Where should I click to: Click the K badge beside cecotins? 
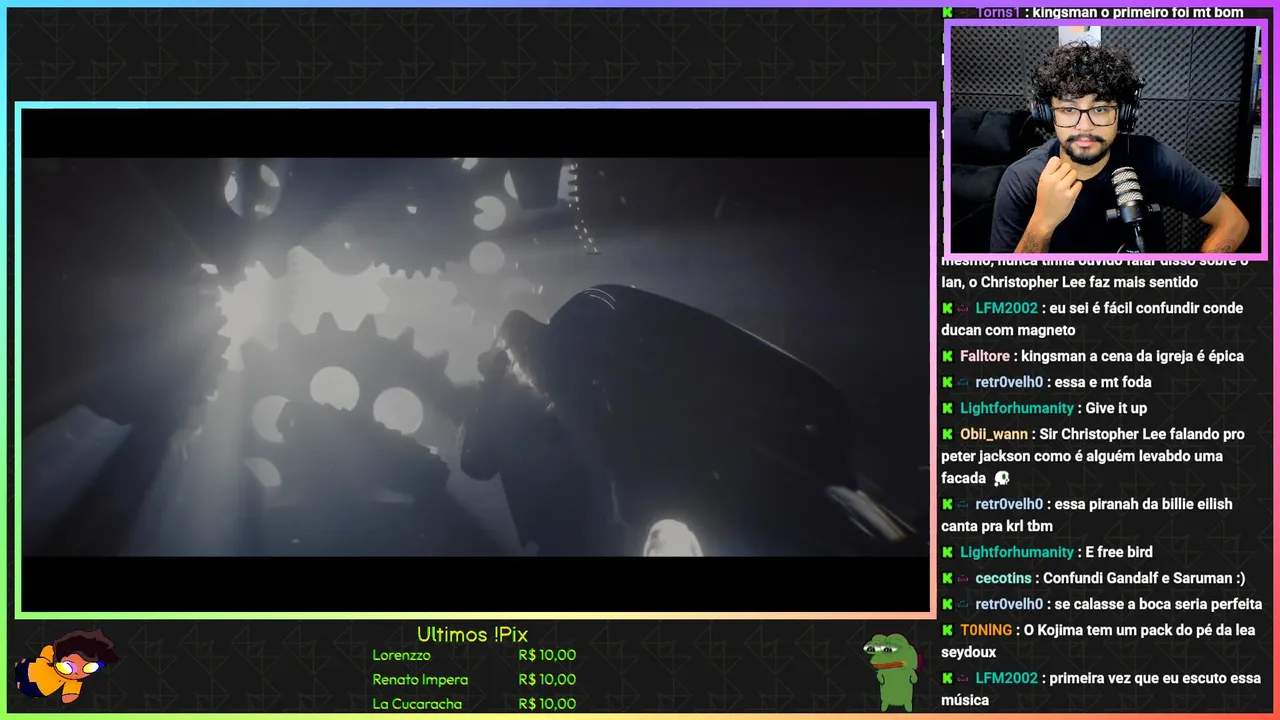coord(947,578)
